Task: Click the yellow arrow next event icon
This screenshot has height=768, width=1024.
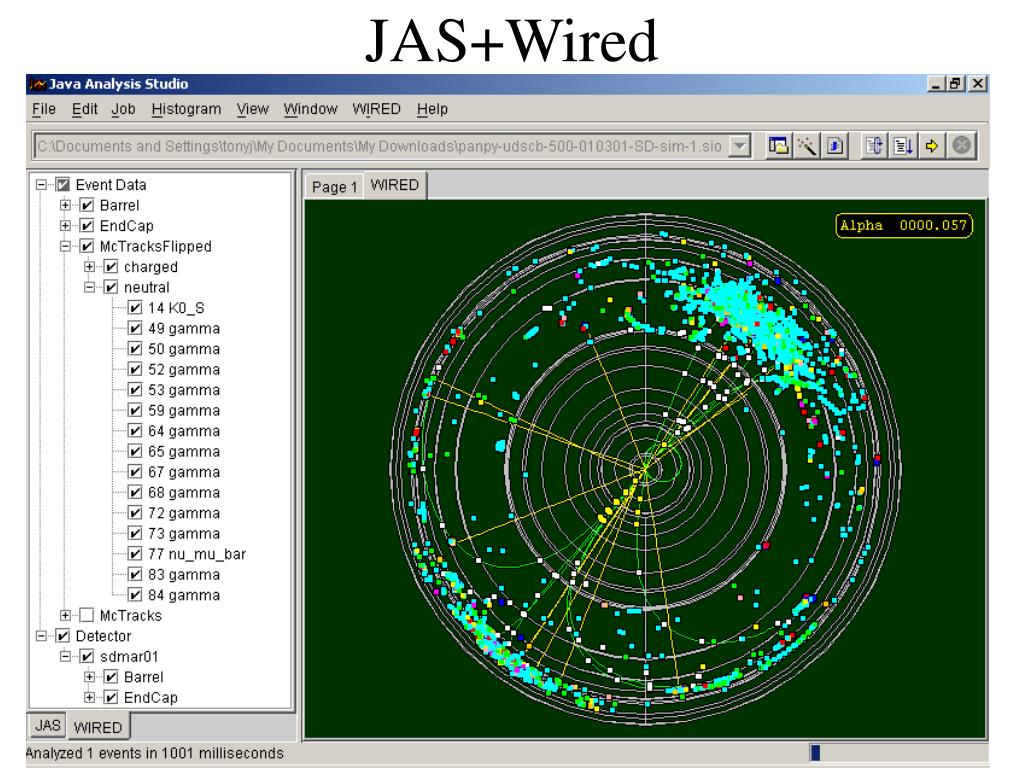Action: pyautogui.click(x=932, y=146)
